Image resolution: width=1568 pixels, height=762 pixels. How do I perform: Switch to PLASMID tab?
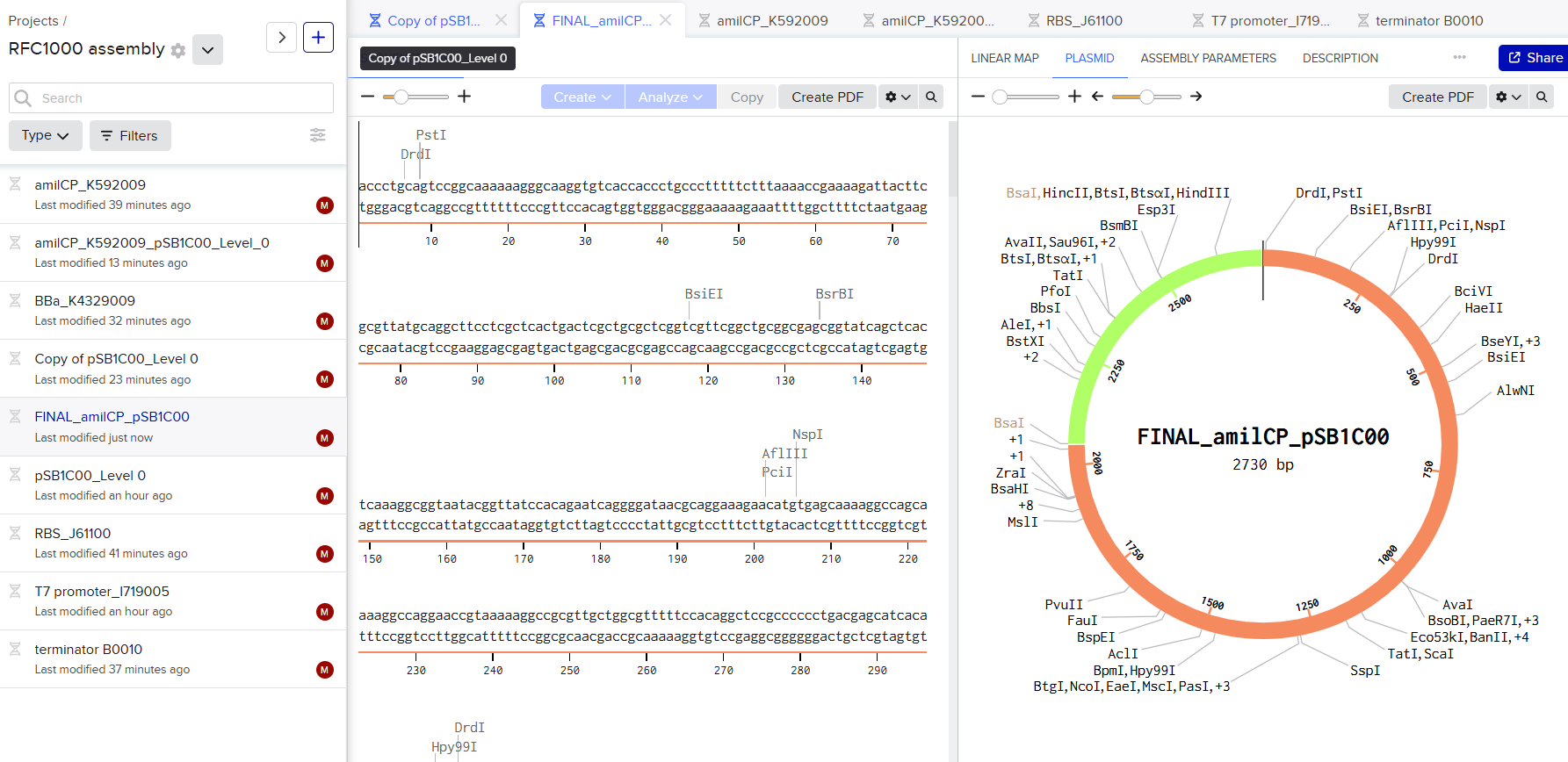coord(1089,58)
